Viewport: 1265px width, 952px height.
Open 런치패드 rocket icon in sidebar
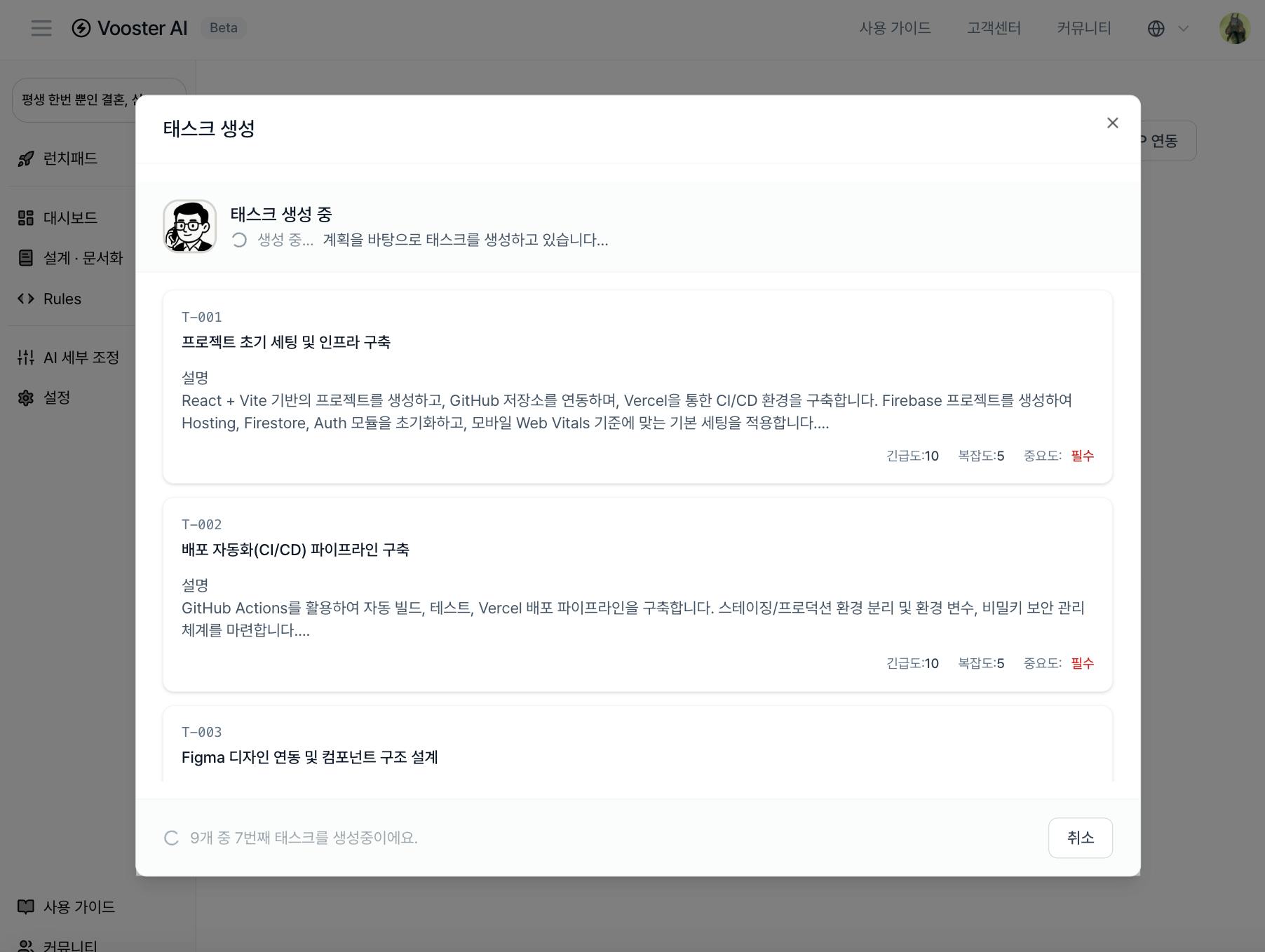click(x=26, y=159)
